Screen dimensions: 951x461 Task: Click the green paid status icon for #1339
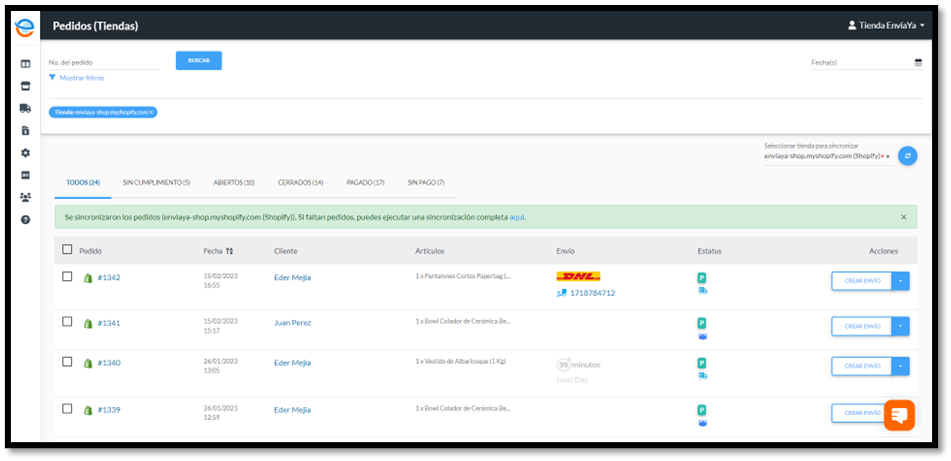point(702,410)
